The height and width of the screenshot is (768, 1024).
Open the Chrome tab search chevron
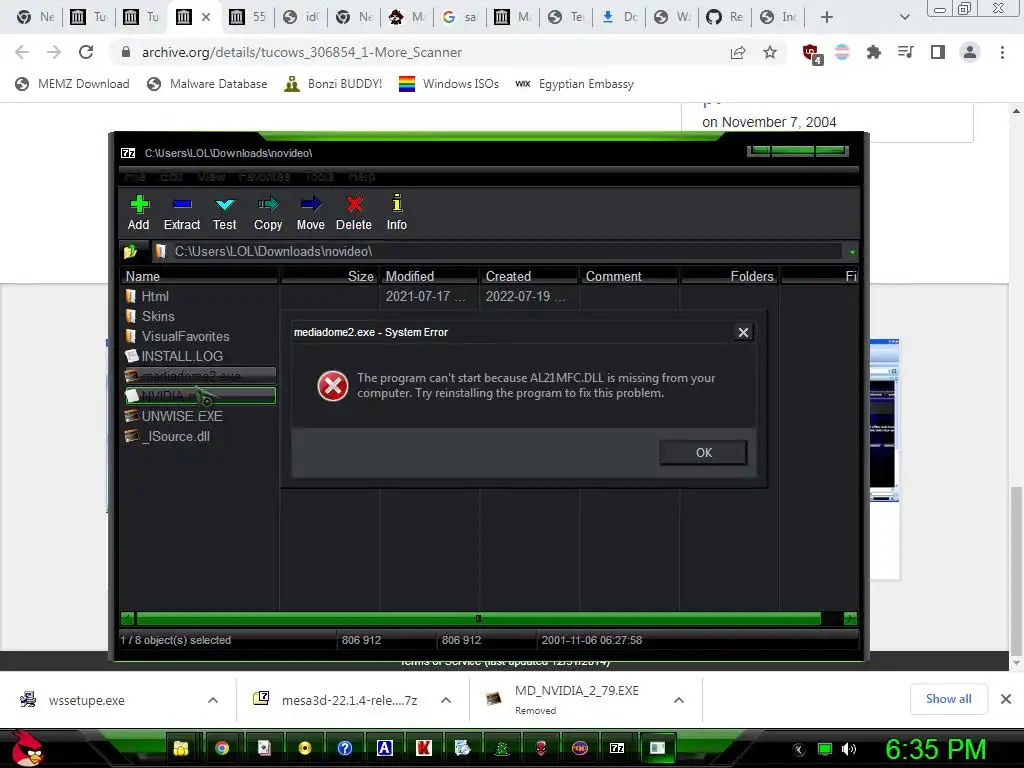coord(904,18)
